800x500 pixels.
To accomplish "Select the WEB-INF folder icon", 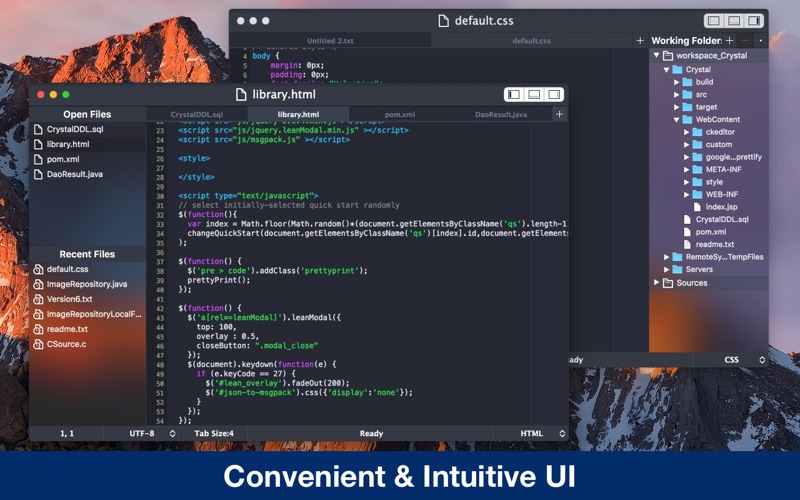I will click(x=697, y=194).
